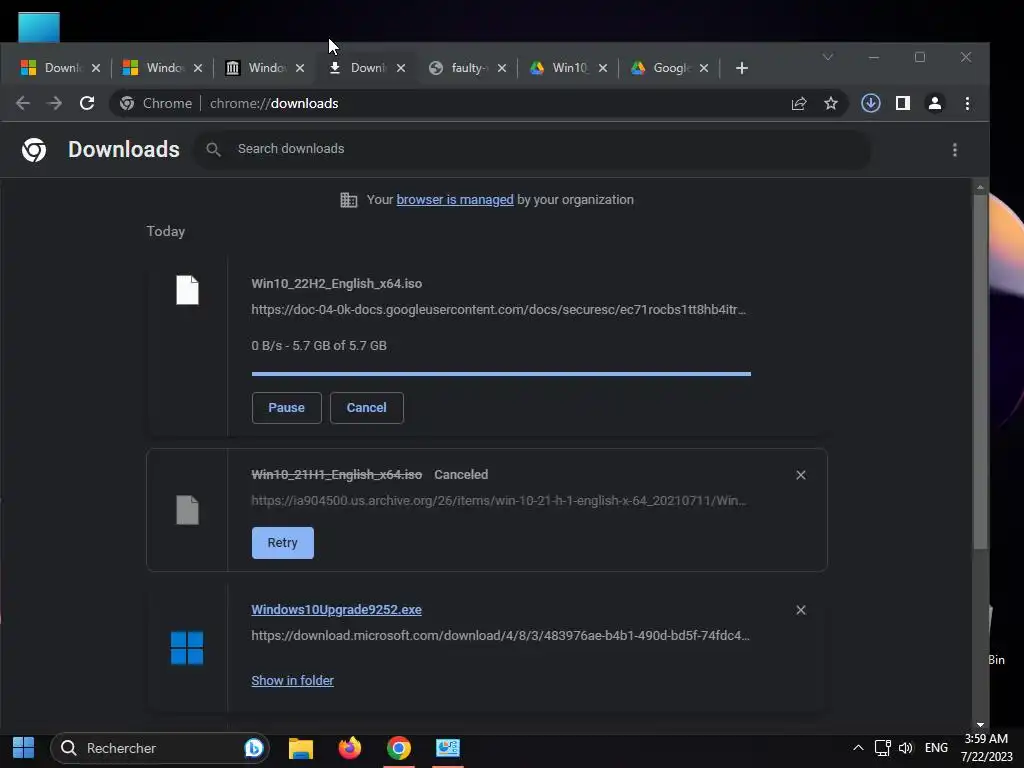Toggle the side panel icon
Image resolution: width=1024 pixels, height=768 pixels.
(903, 103)
